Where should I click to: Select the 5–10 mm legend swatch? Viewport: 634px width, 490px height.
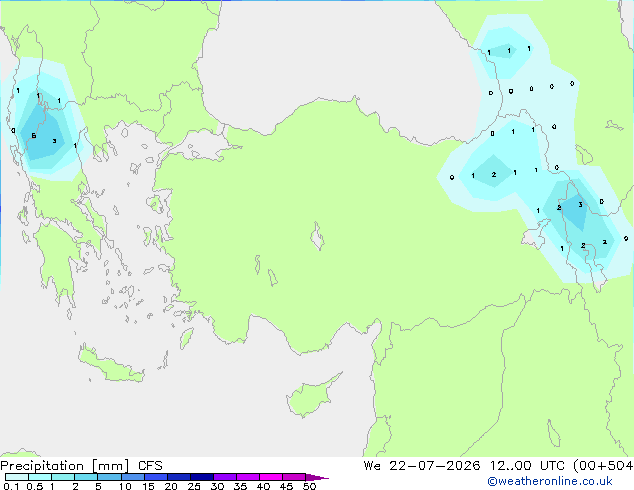pos(109,477)
